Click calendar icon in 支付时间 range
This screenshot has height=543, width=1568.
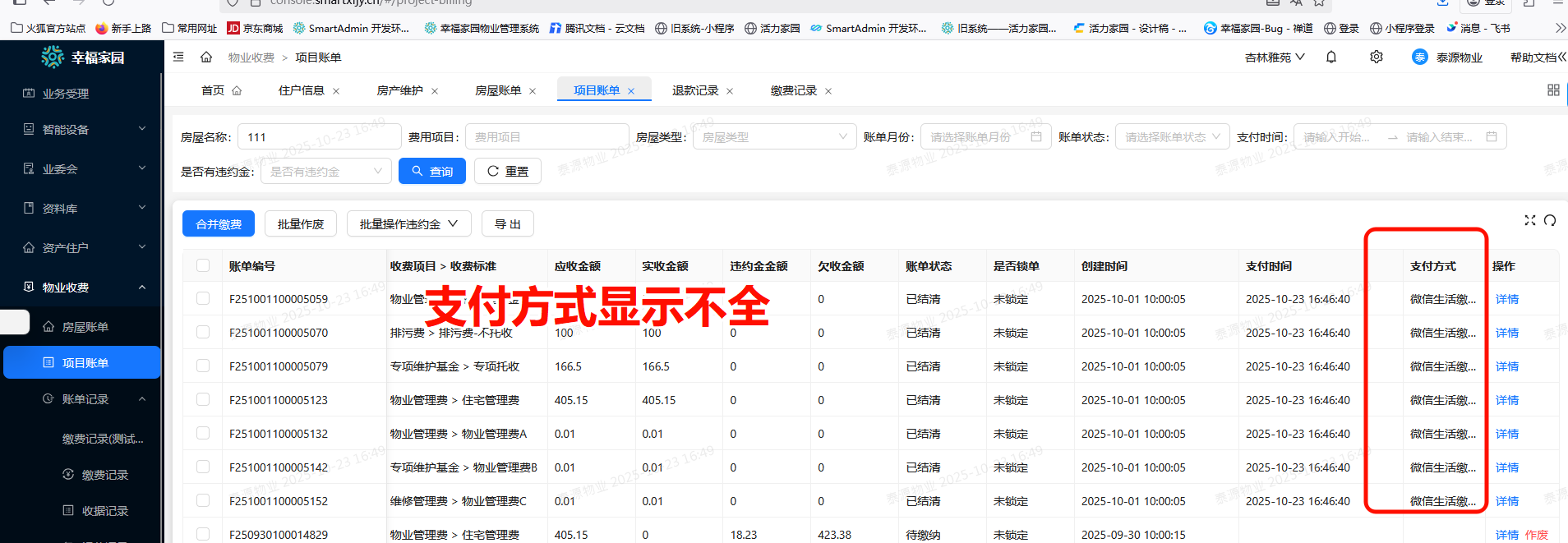point(1492,137)
